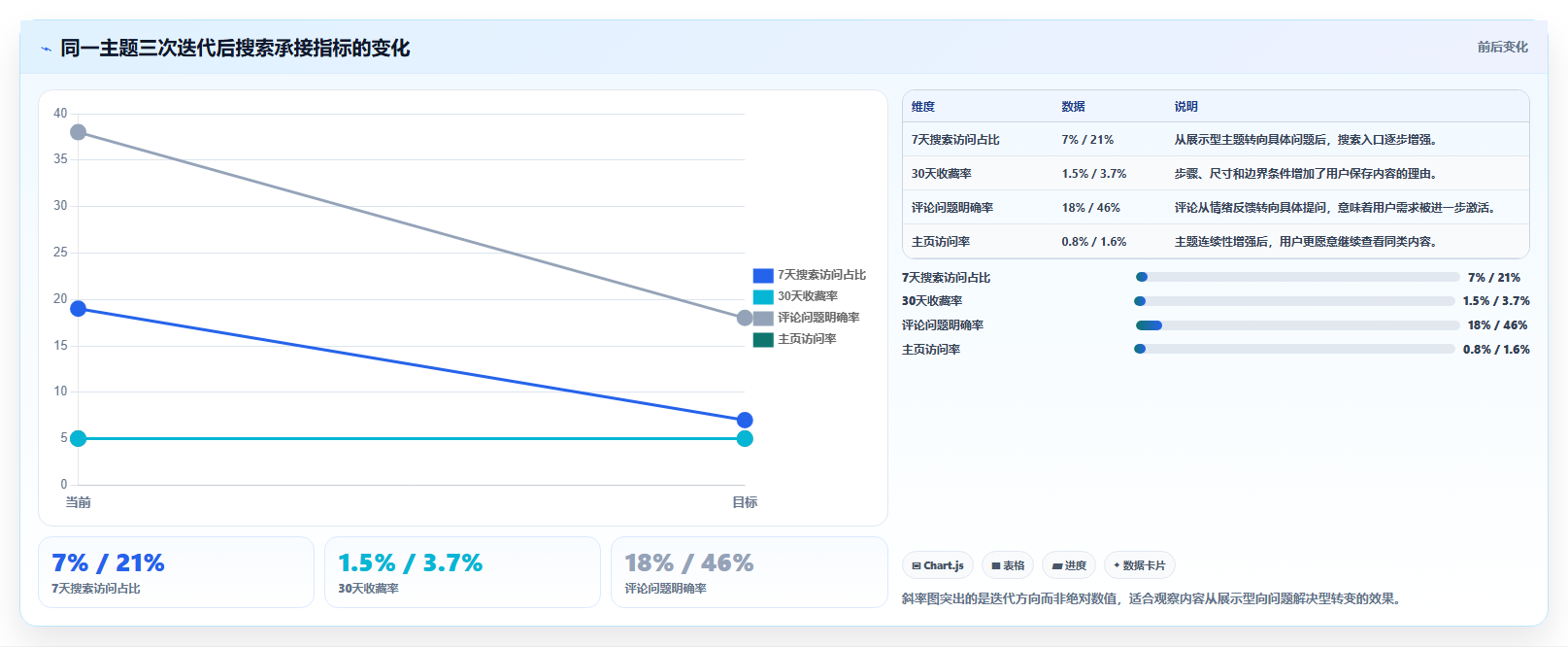The image size is (1568, 647).
Task: Select the 表格 tag chip
Action: click(x=1008, y=565)
